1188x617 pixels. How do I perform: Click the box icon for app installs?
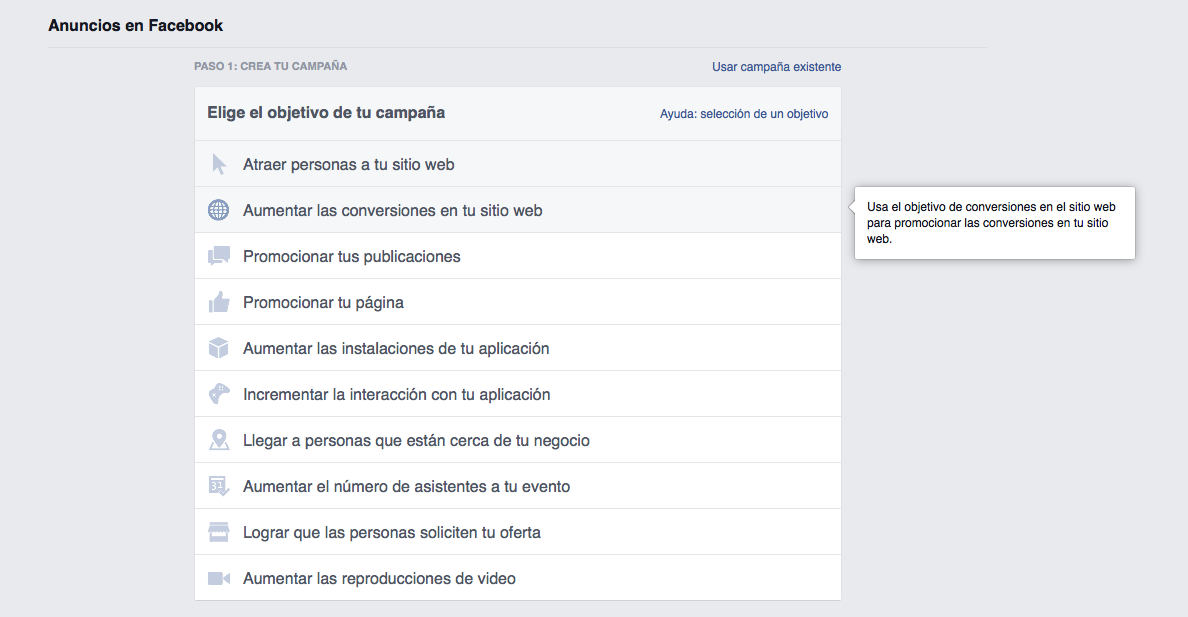coord(218,348)
